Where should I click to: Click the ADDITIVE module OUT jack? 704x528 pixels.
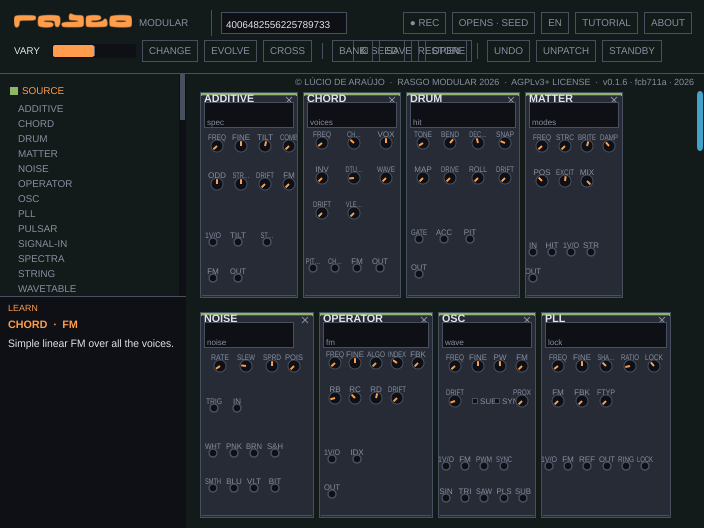(238, 278)
